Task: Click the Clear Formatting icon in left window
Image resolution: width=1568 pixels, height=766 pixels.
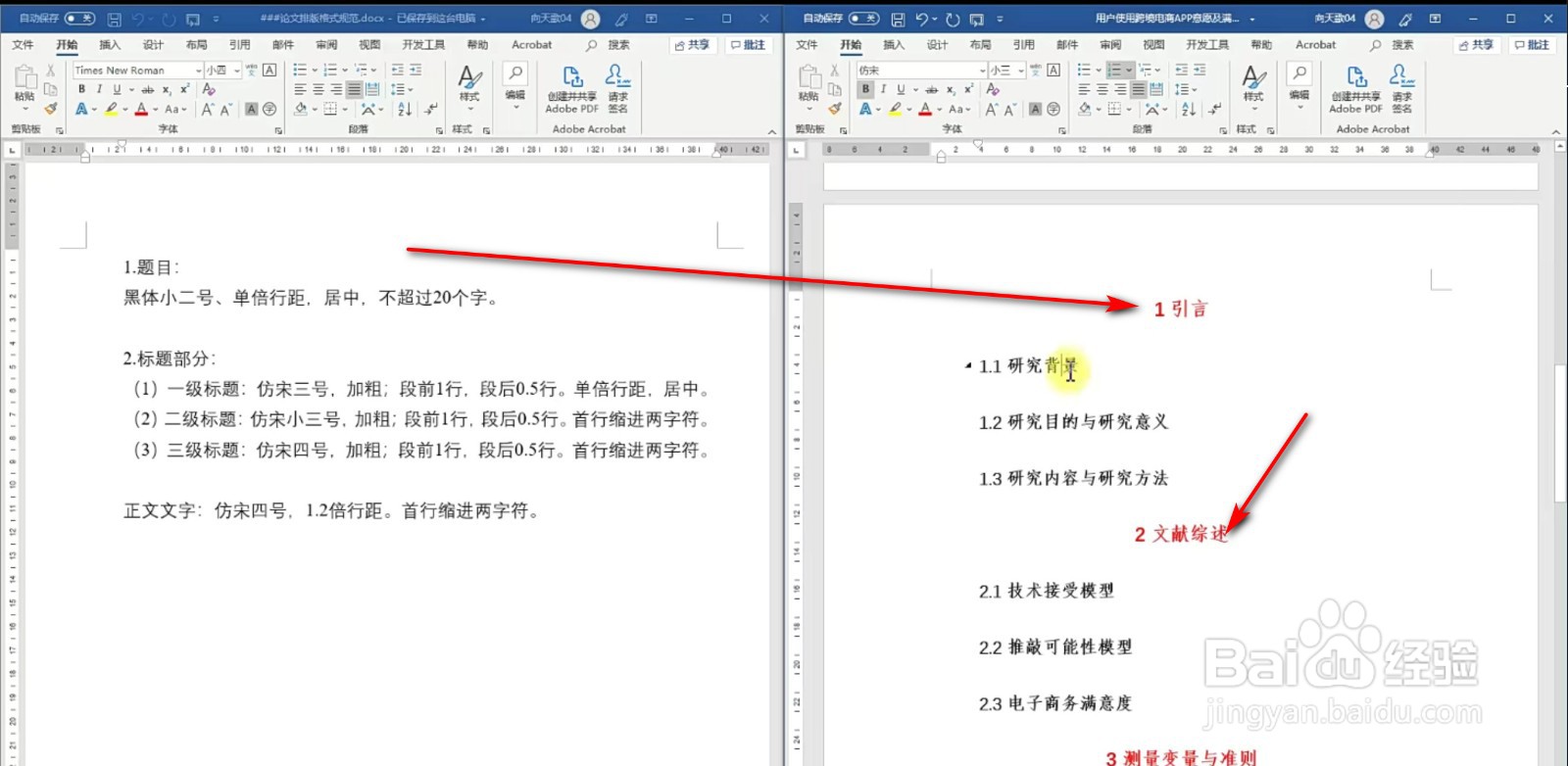Action: (209, 89)
